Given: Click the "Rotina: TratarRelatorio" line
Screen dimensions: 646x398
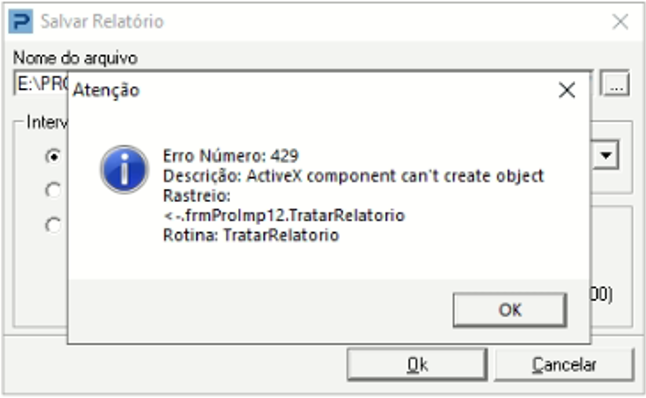Looking at the screenshot, I should click(x=251, y=235).
